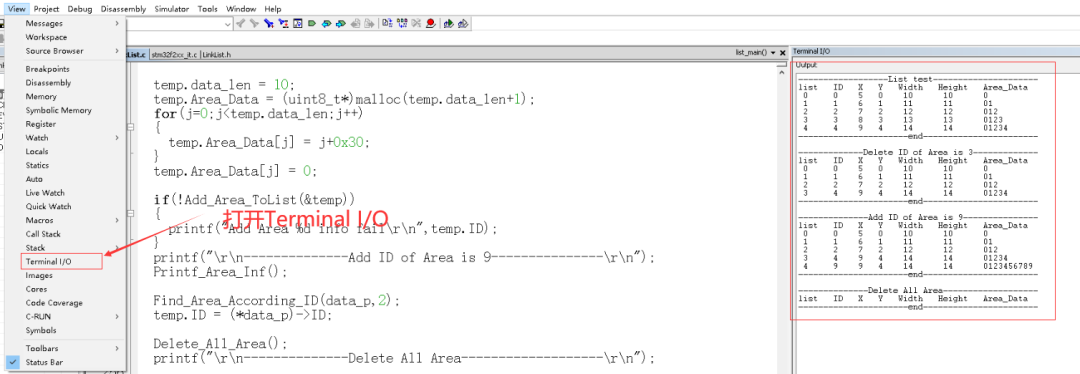Screen dimensions: 1080x374
Task: Click the Navigate Back blue arrow icon
Action: click(326, 23)
